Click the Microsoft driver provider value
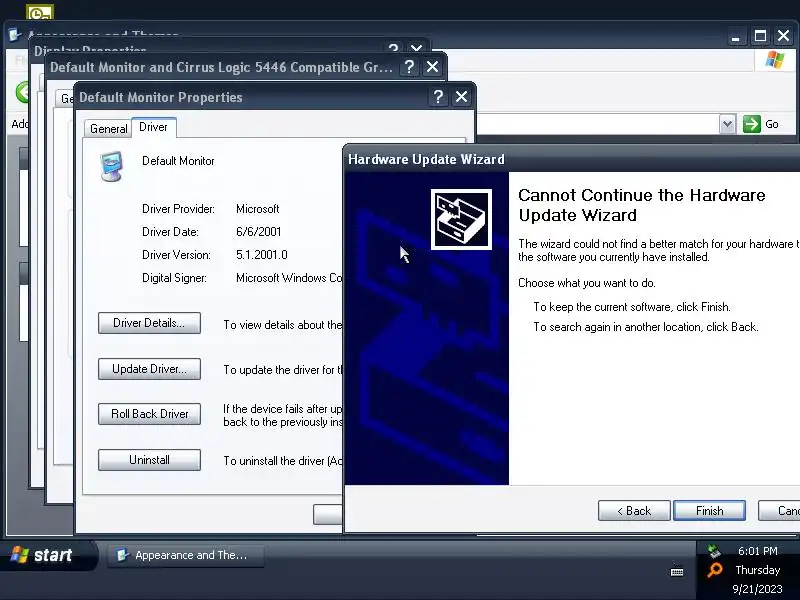This screenshot has height=600, width=800. click(258, 209)
